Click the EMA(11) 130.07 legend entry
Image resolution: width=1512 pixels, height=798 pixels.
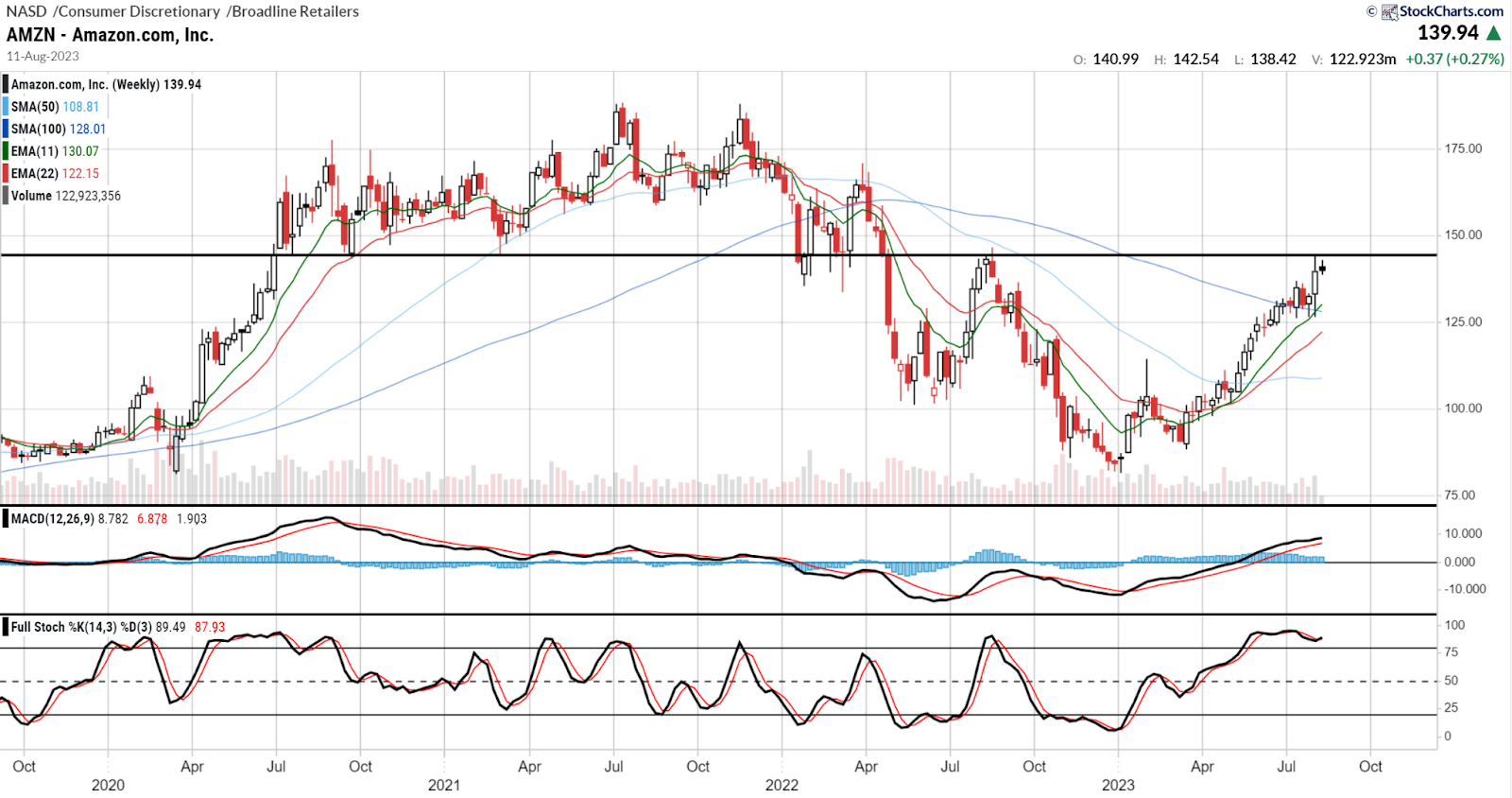[55, 151]
